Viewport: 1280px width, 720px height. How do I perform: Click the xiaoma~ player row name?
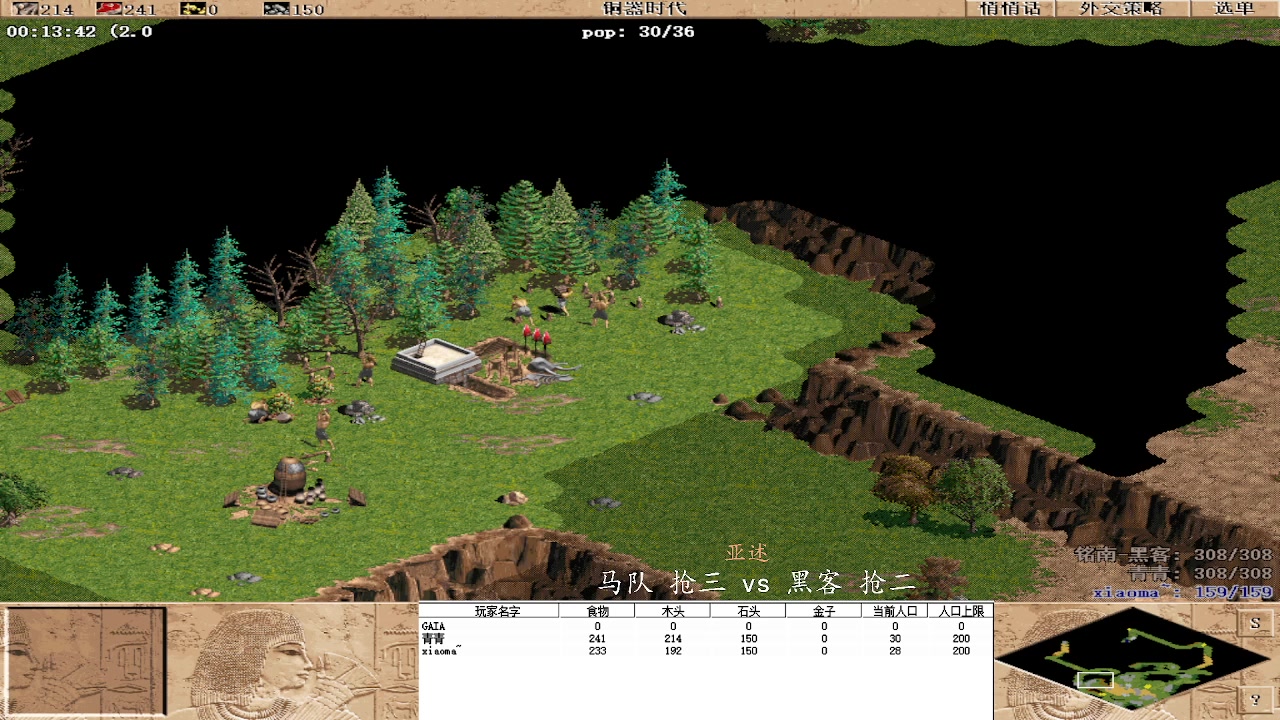click(x=440, y=651)
